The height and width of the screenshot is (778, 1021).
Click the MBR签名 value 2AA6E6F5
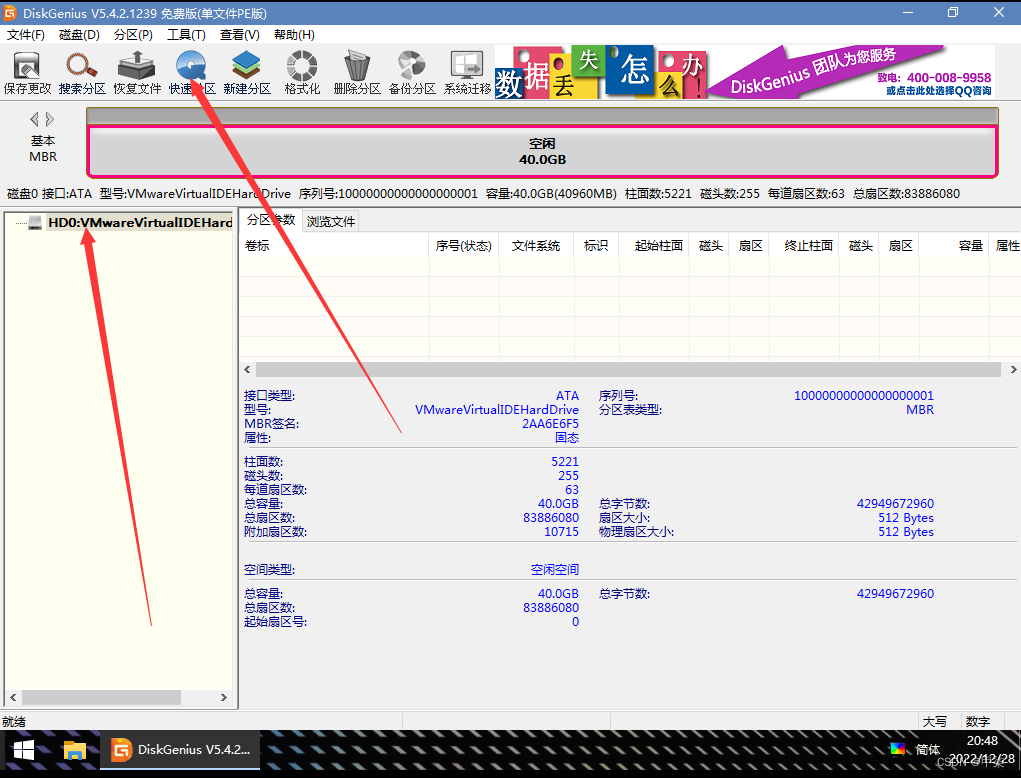click(x=550, y=424)
